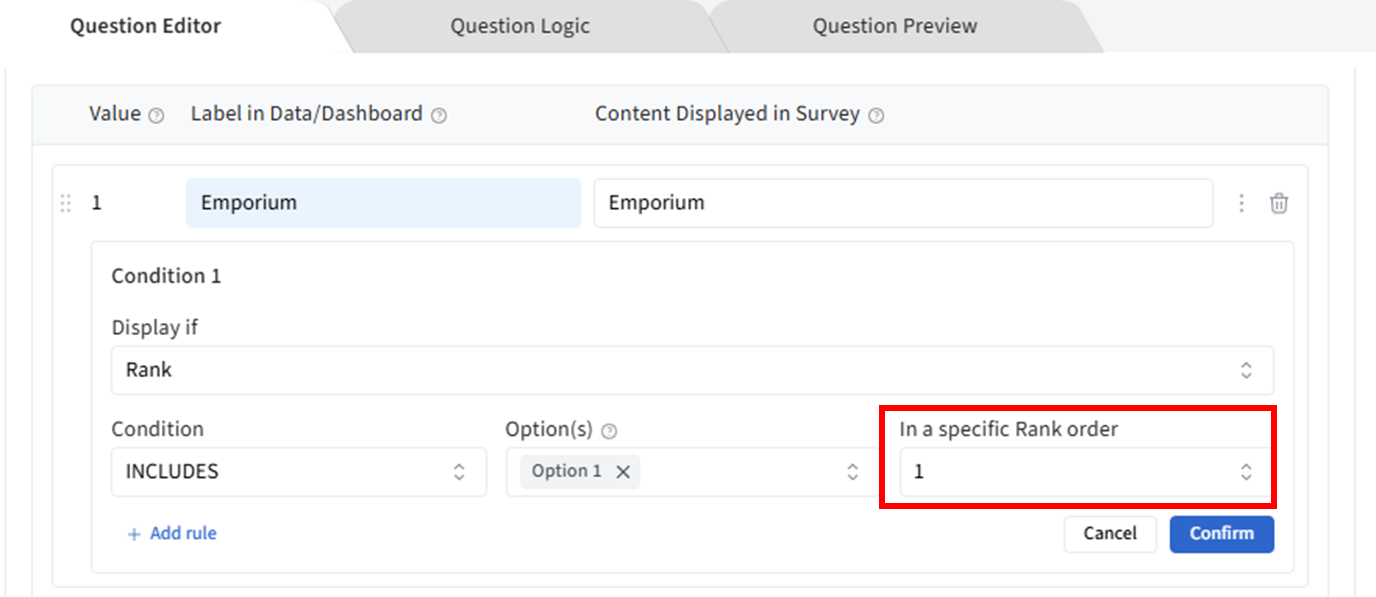Click help icon next to Option(s) label

coord(609,431)
